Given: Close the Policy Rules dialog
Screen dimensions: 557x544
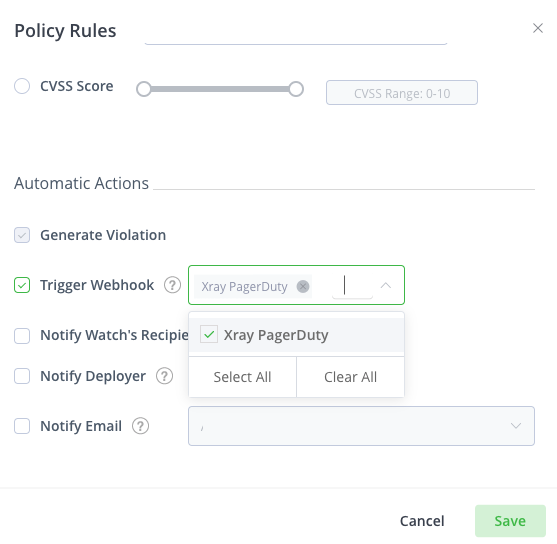Looking at the screenshot, I should coord(538,28).
